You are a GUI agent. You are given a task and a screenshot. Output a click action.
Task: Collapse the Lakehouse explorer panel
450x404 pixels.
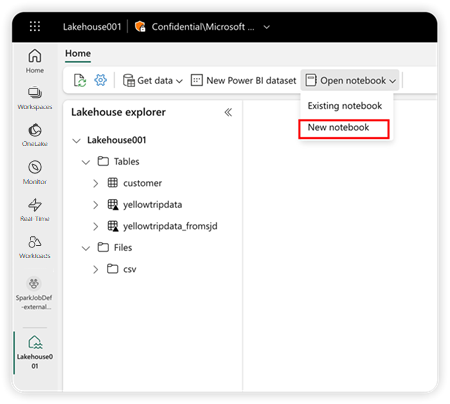tap(228, 112)
